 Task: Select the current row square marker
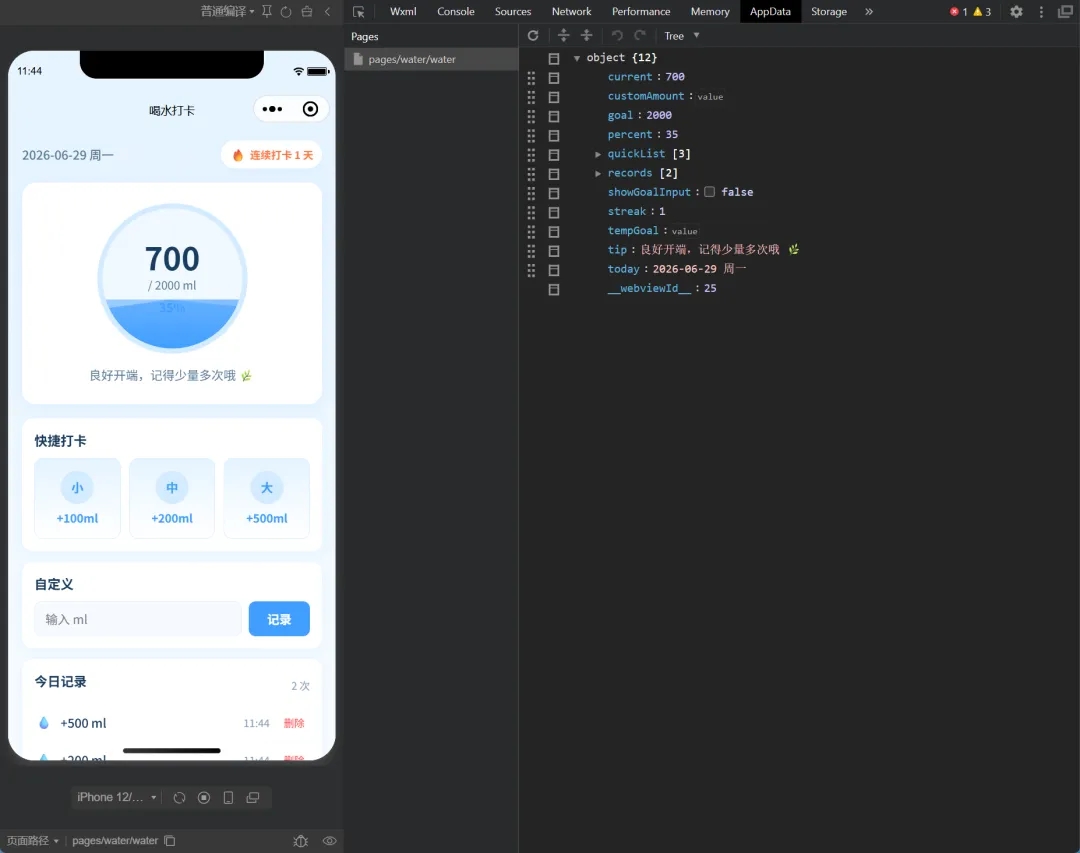coord(554,78)
